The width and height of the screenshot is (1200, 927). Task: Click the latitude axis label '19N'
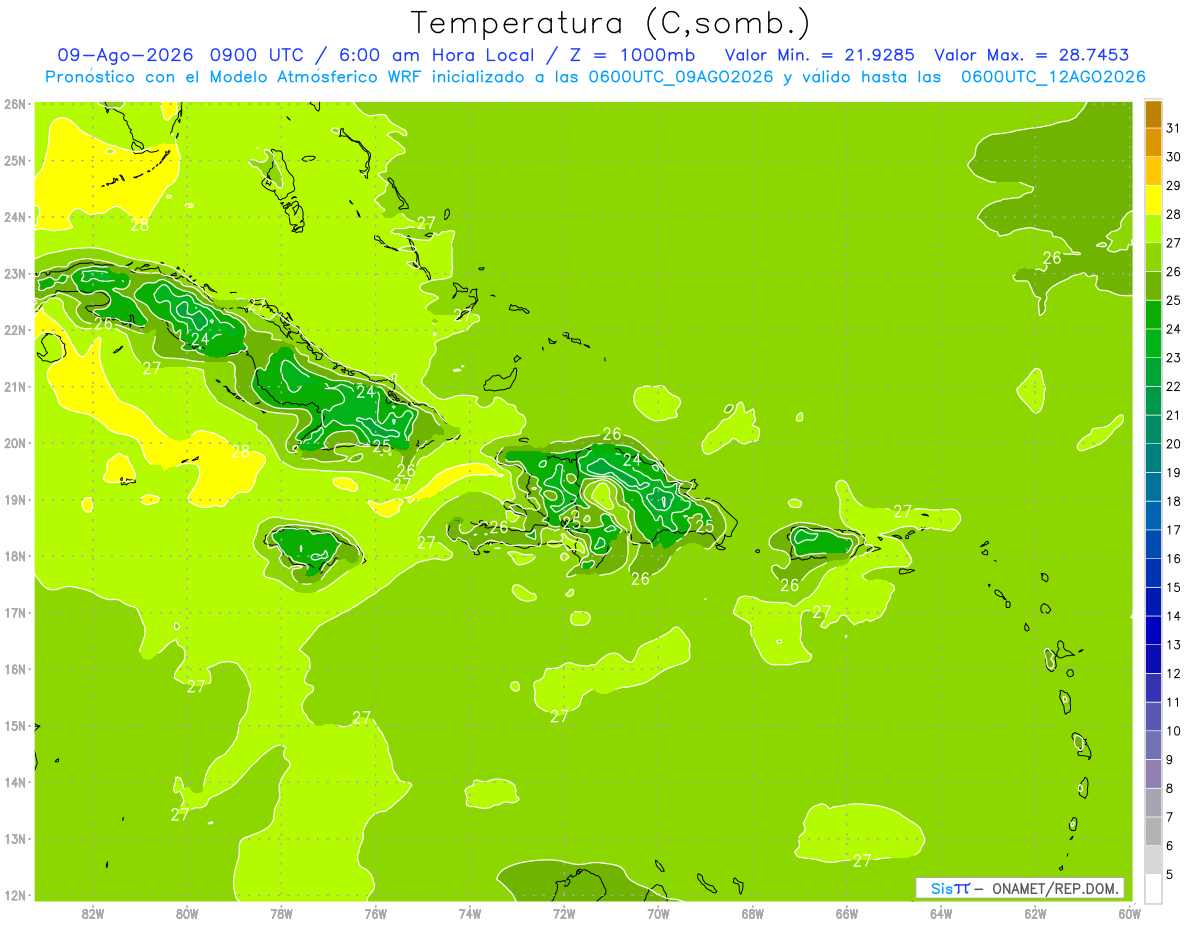pyautogui.click(x=15, y=500)
